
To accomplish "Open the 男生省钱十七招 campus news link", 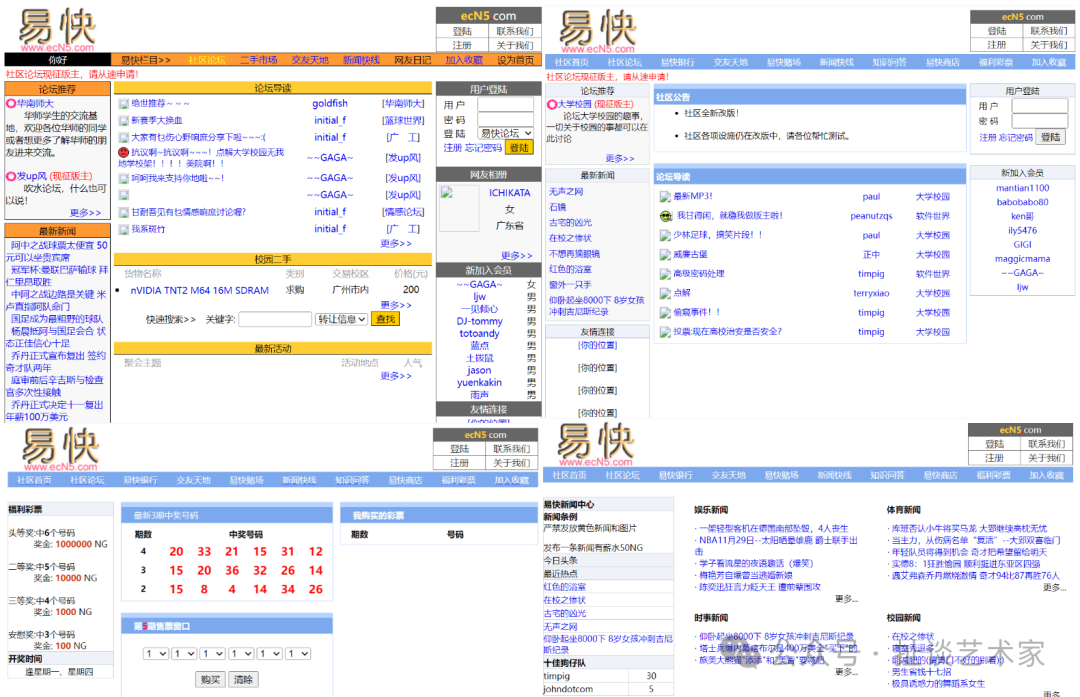I will (921, 672).
